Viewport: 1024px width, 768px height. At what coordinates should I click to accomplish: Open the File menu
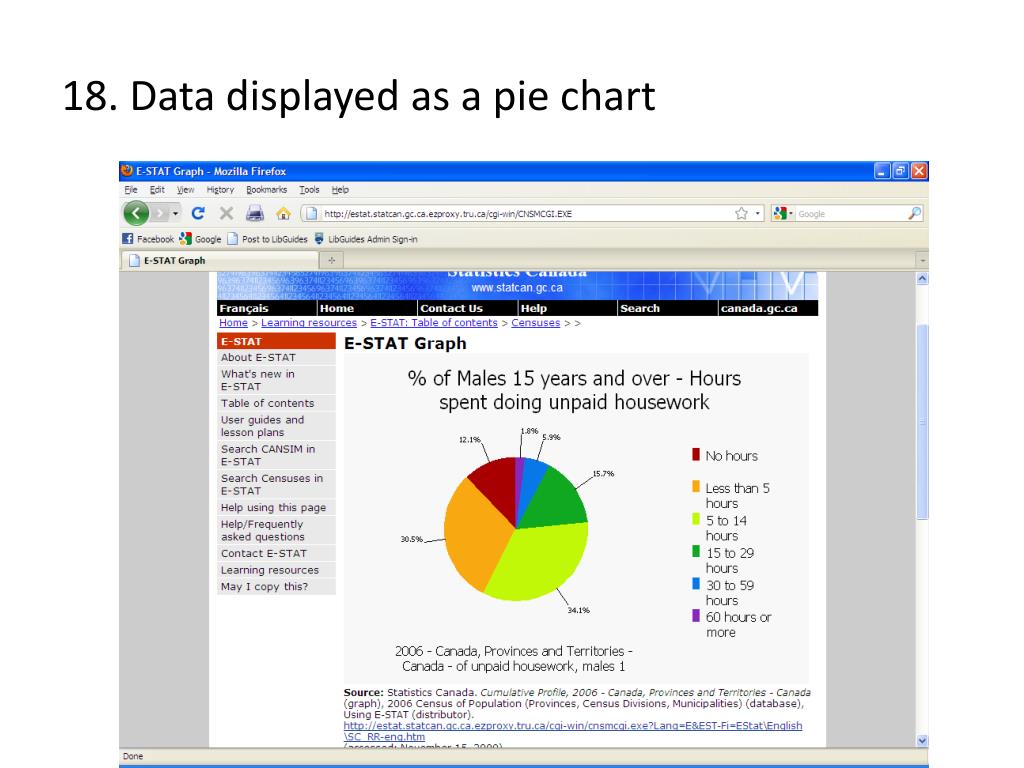pos(131,190)
